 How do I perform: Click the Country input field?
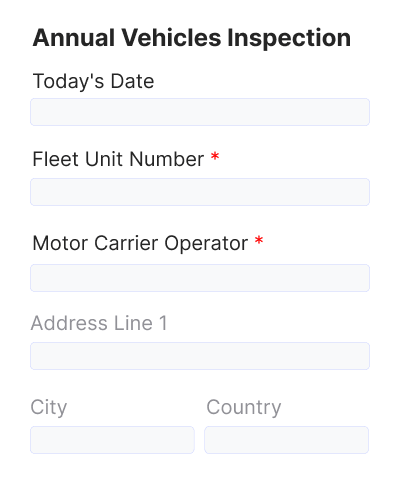point(287,440)
